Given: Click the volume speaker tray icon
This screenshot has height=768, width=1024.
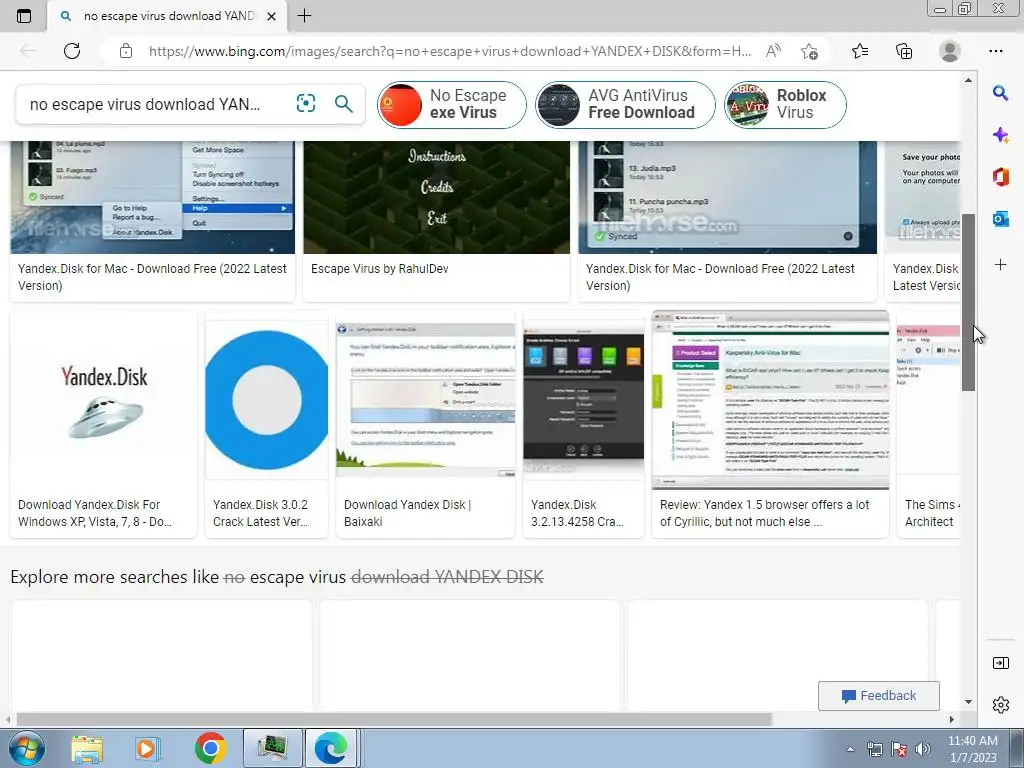Looking at the screenshot, I should [922, 749].
